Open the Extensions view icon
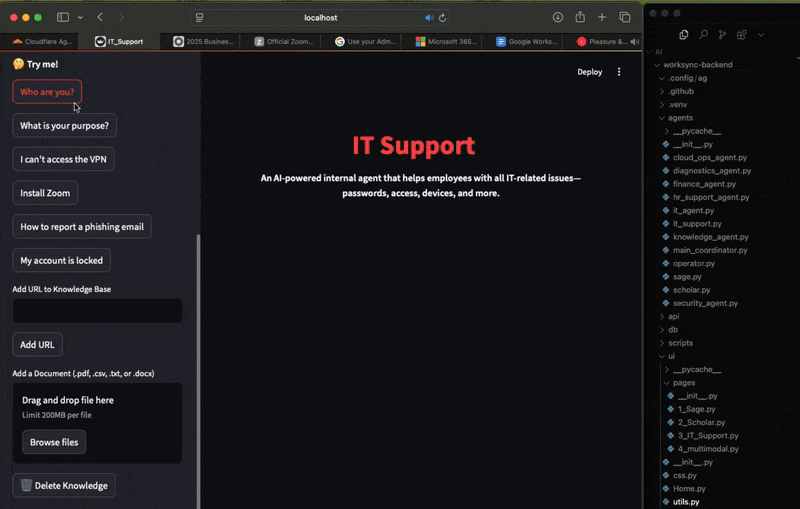The image size is (800, 509). coord(742,34)
